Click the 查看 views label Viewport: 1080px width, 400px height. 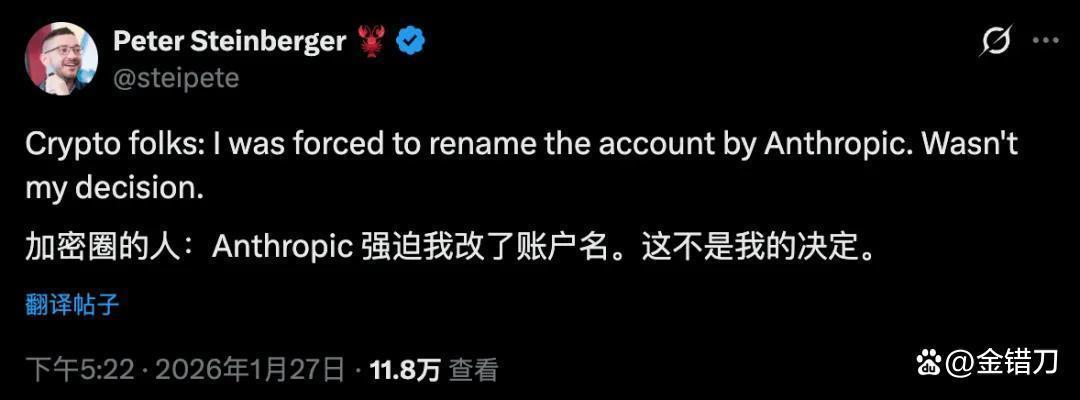[x=473, y=371]
